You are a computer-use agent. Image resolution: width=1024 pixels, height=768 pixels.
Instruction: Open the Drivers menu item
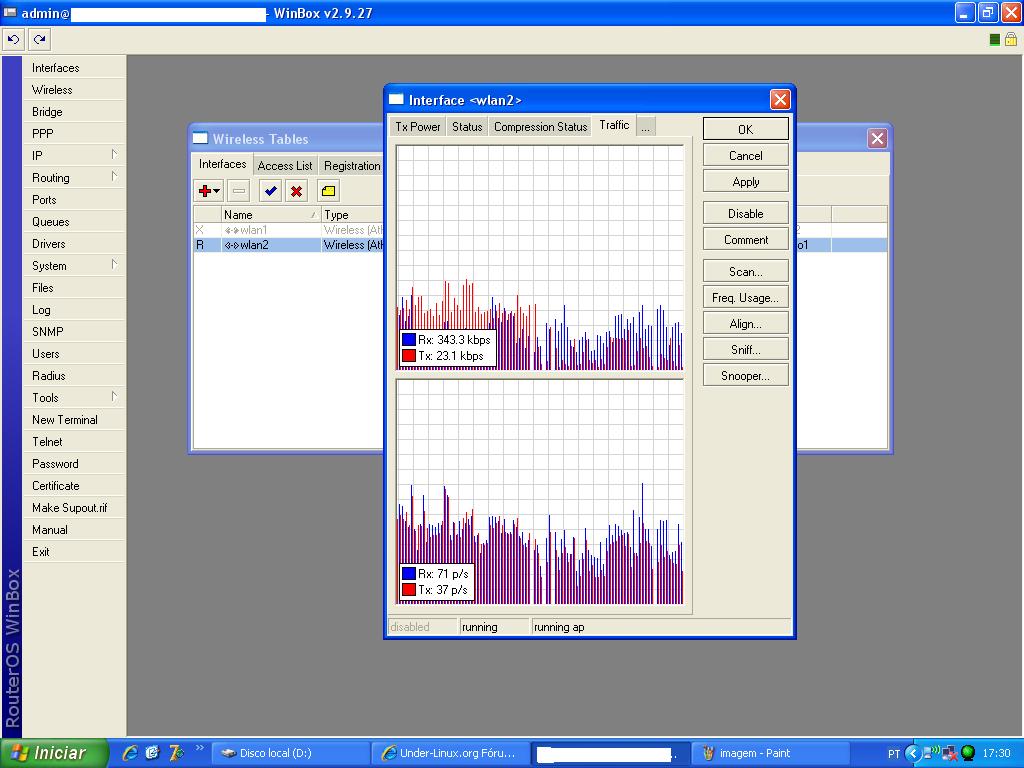[74, 244]
